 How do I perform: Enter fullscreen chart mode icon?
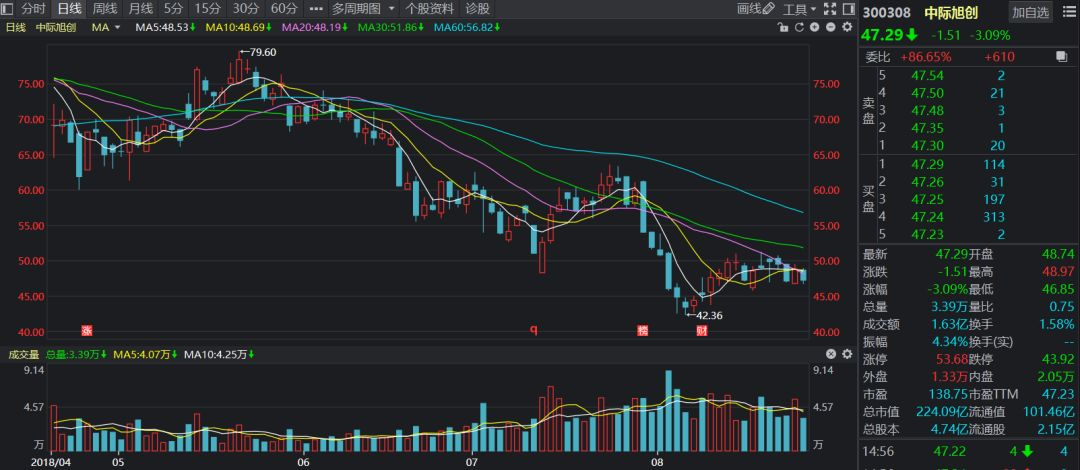pos(830,9)
